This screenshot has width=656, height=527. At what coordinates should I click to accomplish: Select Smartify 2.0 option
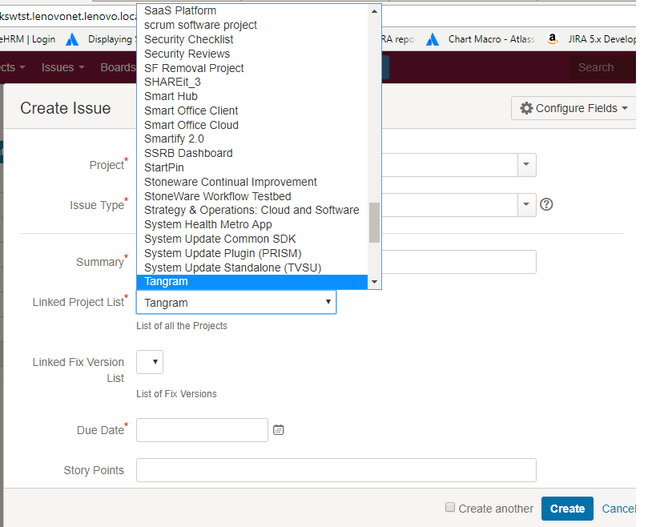[252, 139]
